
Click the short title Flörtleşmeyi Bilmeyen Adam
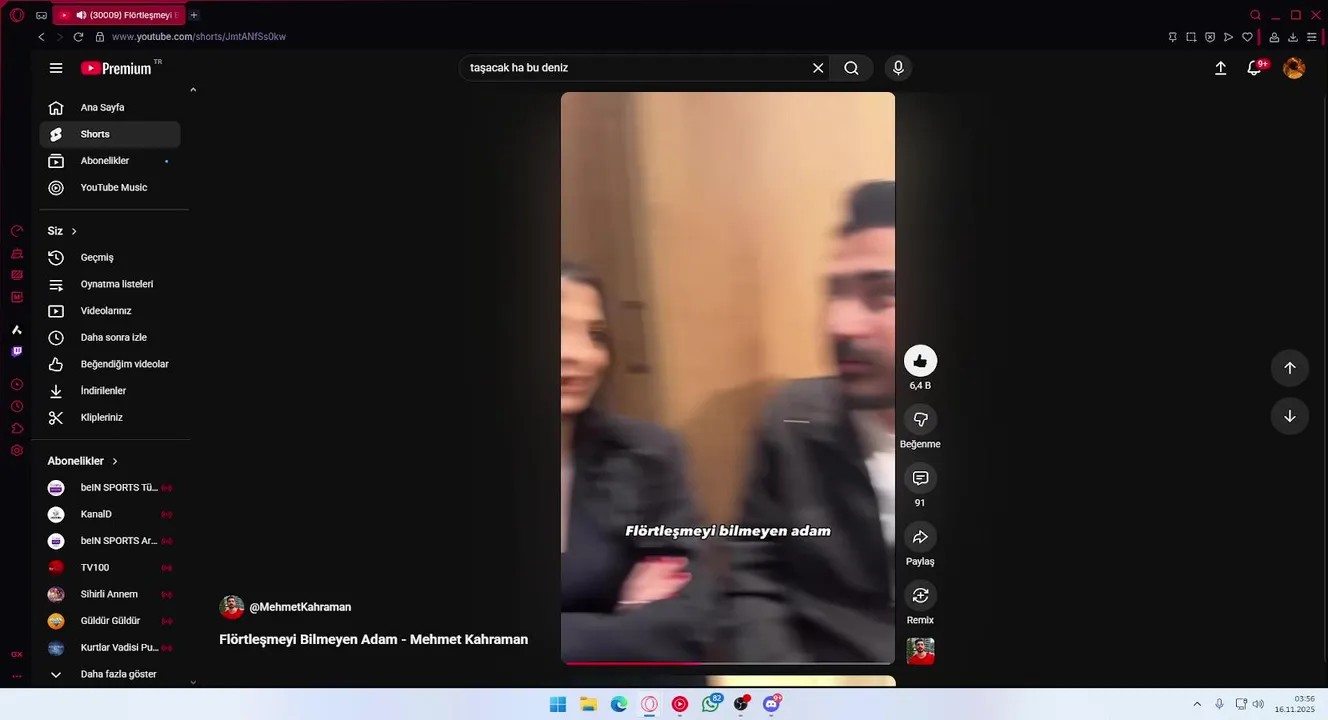(x=373, y=640)
